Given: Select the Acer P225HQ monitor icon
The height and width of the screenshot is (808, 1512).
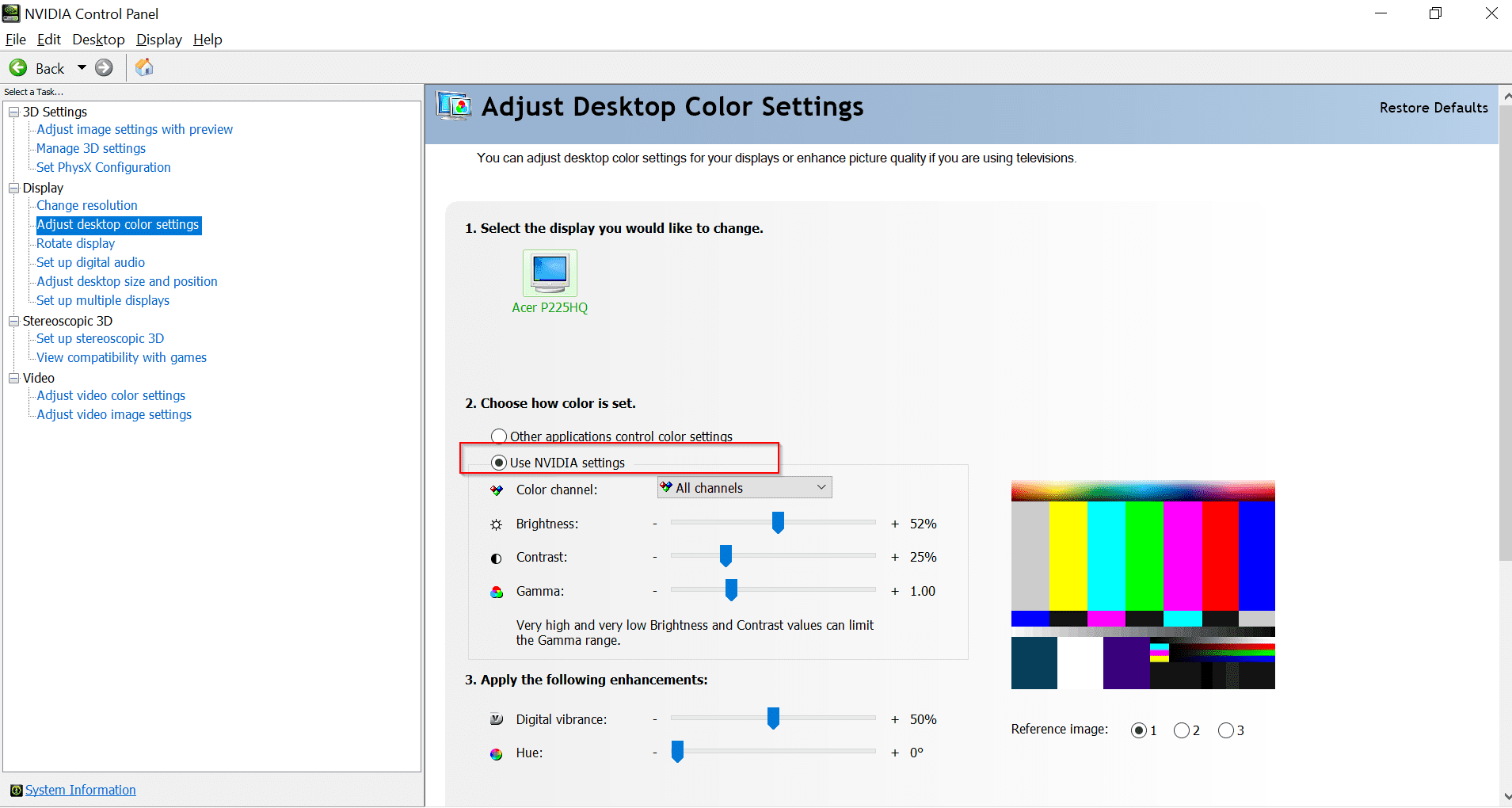Looking at the screenshot, I should (550, 273).
